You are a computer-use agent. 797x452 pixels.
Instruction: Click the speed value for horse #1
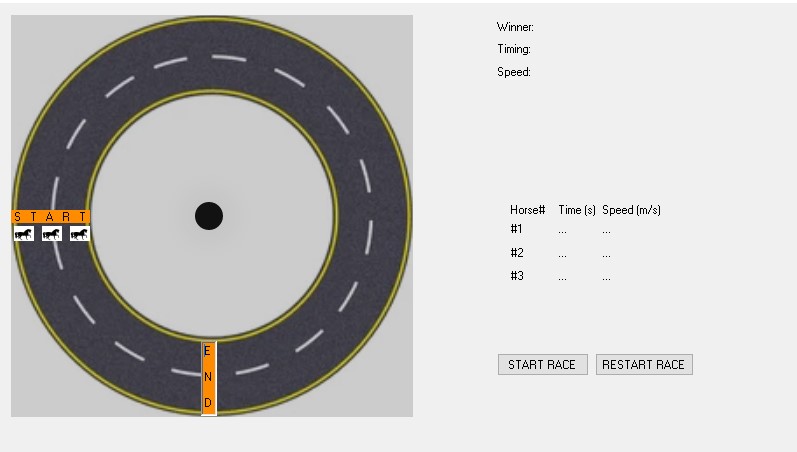[606, 230]
